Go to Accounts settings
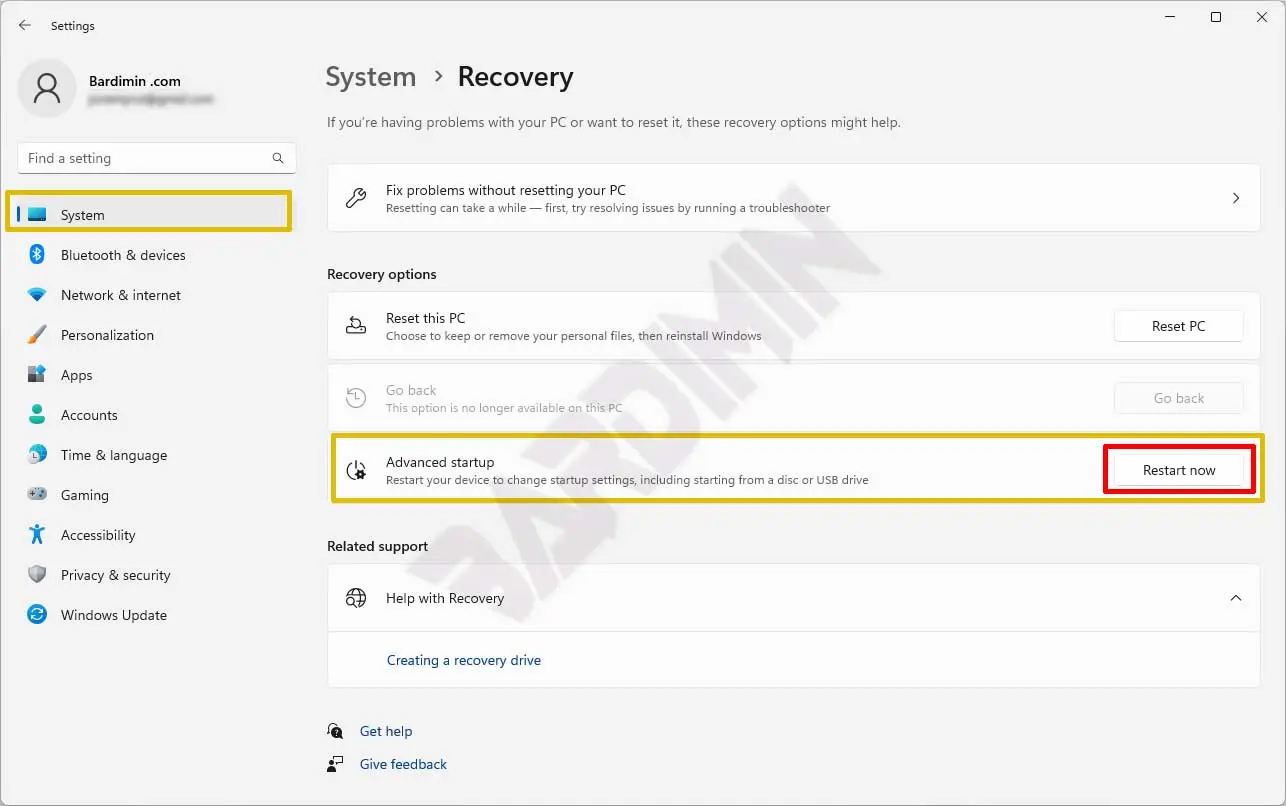The image size is (1286, 806). pyautogui.click(x=89, y=415)
